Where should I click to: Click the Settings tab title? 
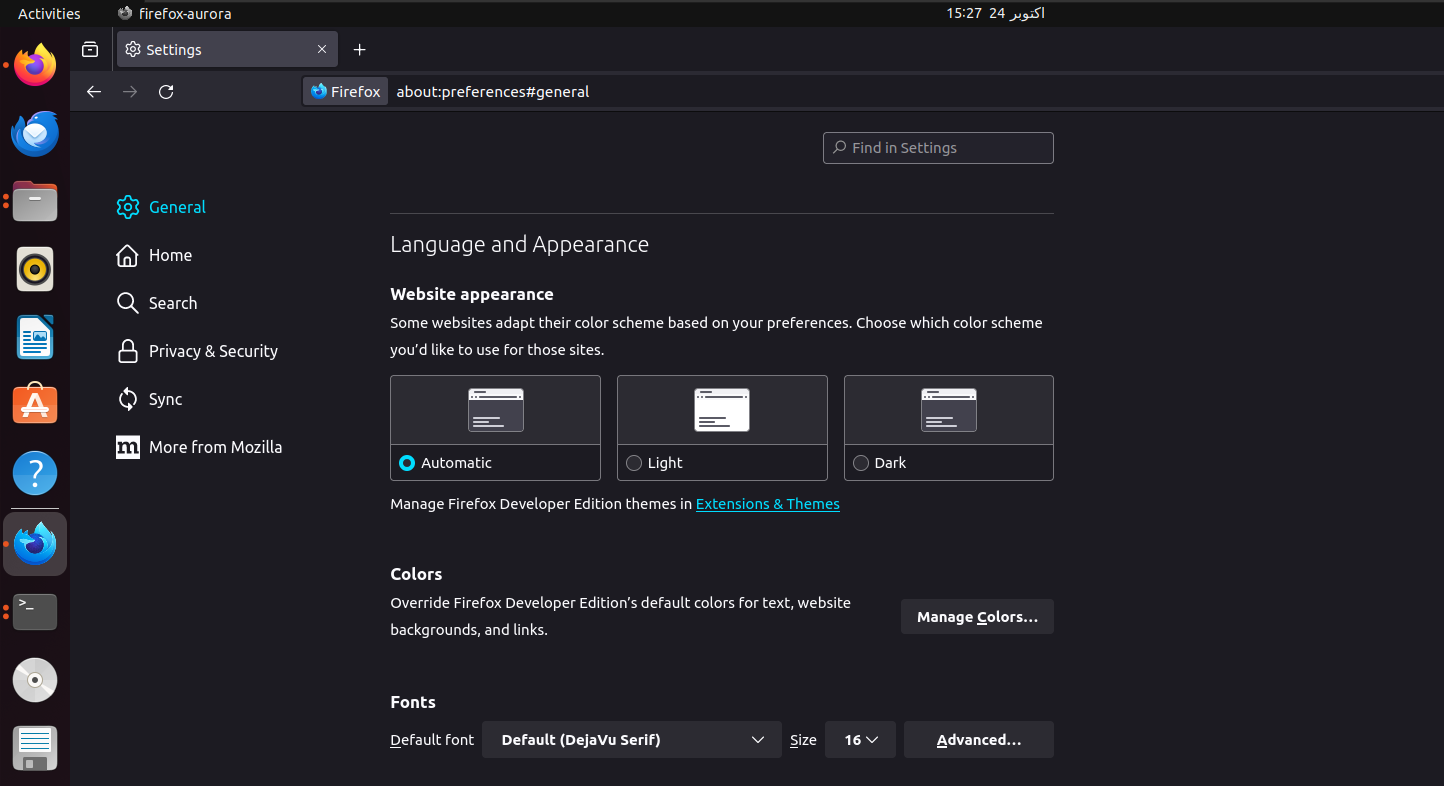click(174, 49)
